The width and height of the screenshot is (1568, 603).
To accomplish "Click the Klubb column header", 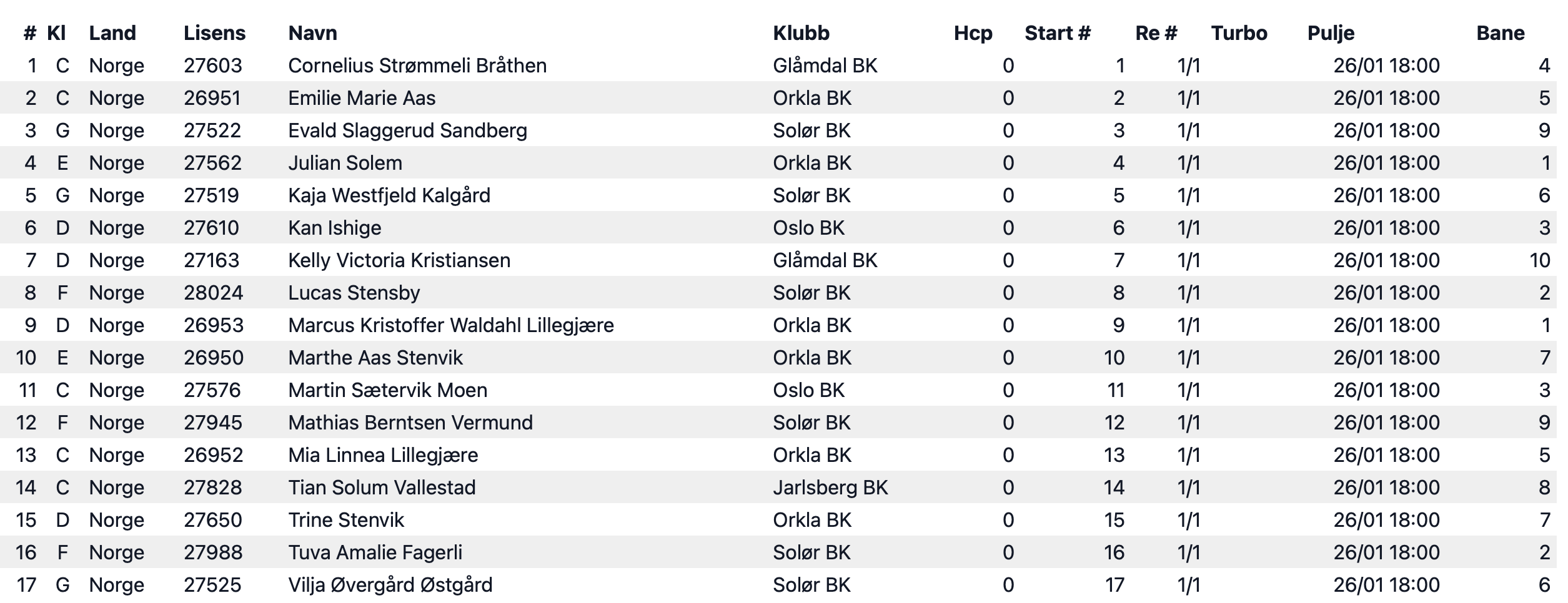I will 801,33.
